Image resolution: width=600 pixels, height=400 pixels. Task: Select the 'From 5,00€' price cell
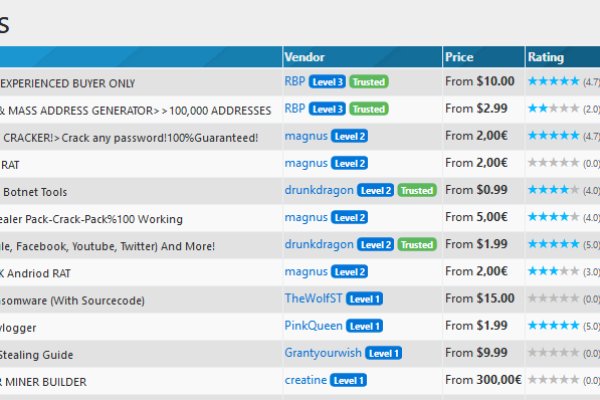pyautogui.click(x=476, y=217)
